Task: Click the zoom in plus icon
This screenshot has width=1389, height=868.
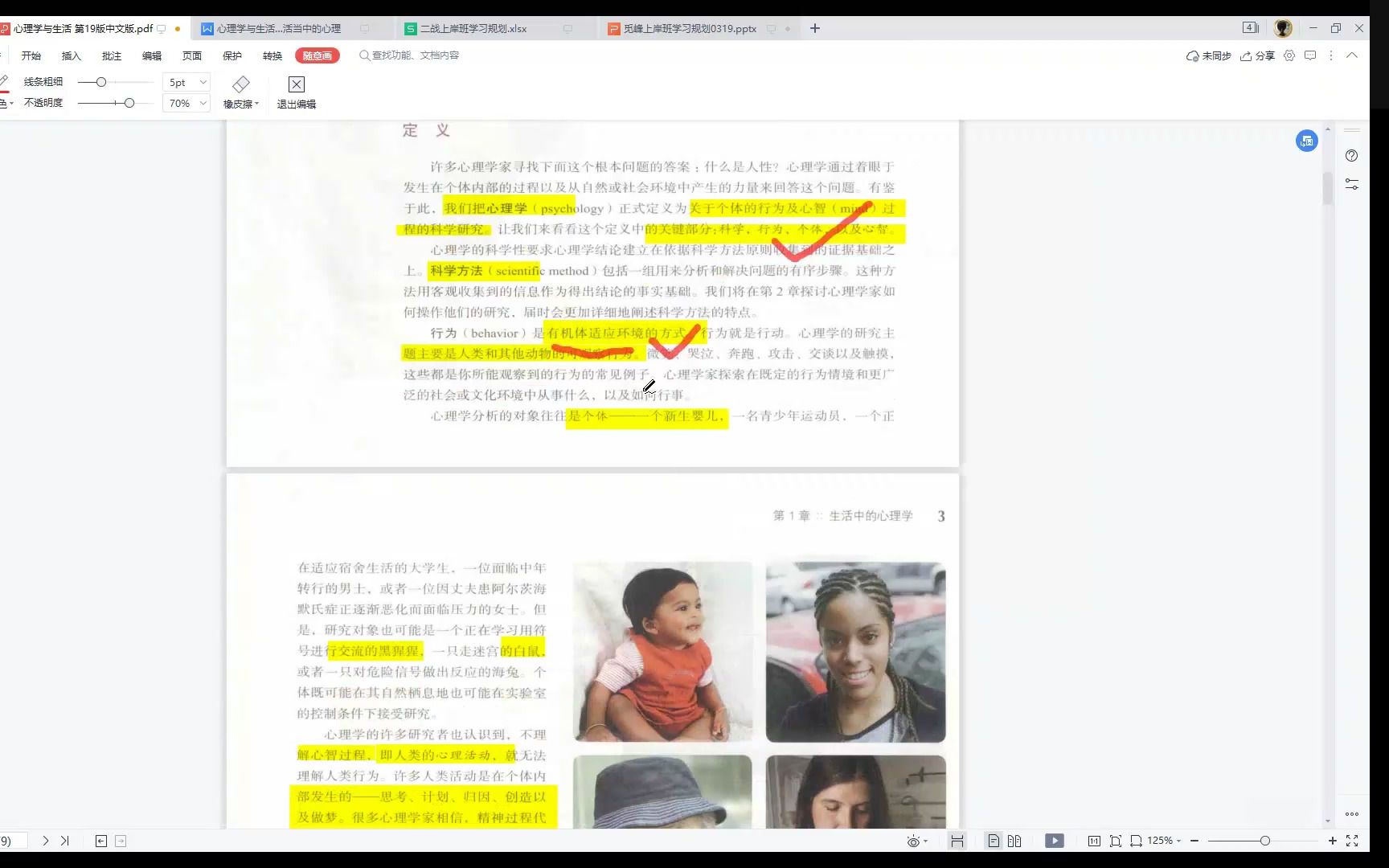Action: coord(1333,841)
